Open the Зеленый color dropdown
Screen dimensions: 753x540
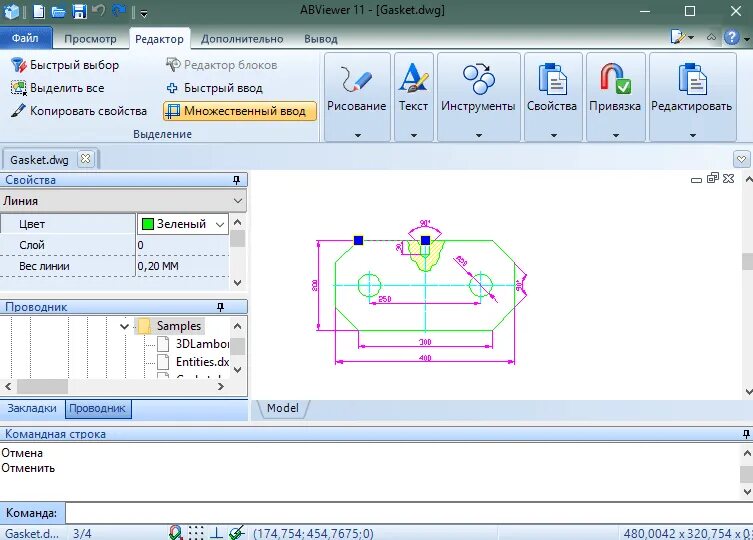coord(220,224)
